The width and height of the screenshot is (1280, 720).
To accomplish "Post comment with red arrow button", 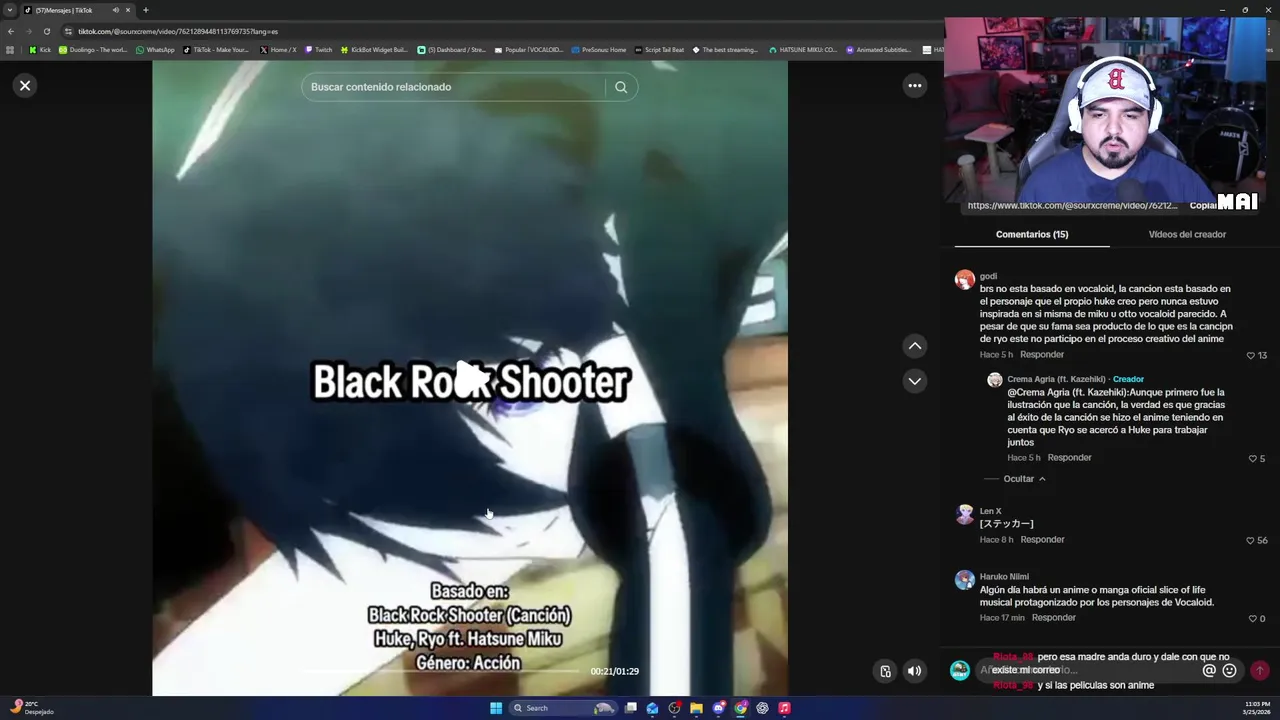I will (x=1259, y=671).
